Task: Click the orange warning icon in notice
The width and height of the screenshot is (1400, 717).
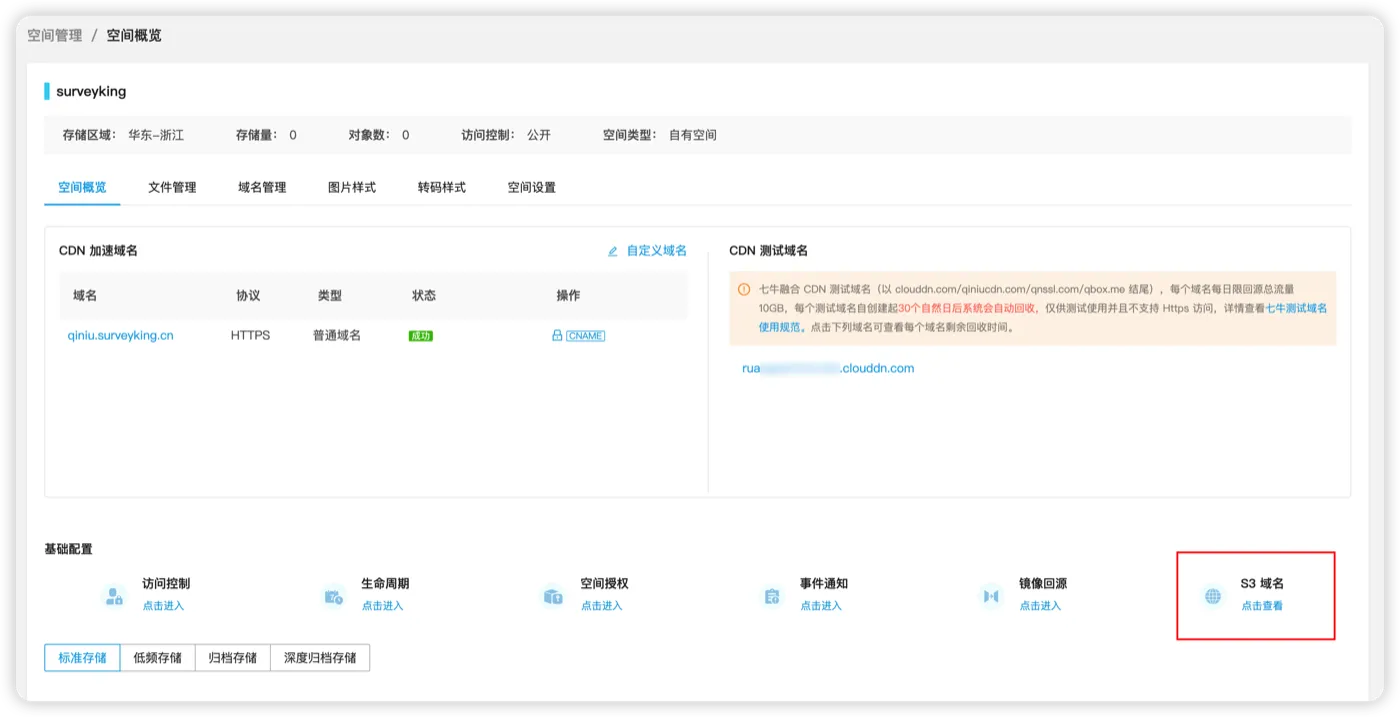Action: 744,289
